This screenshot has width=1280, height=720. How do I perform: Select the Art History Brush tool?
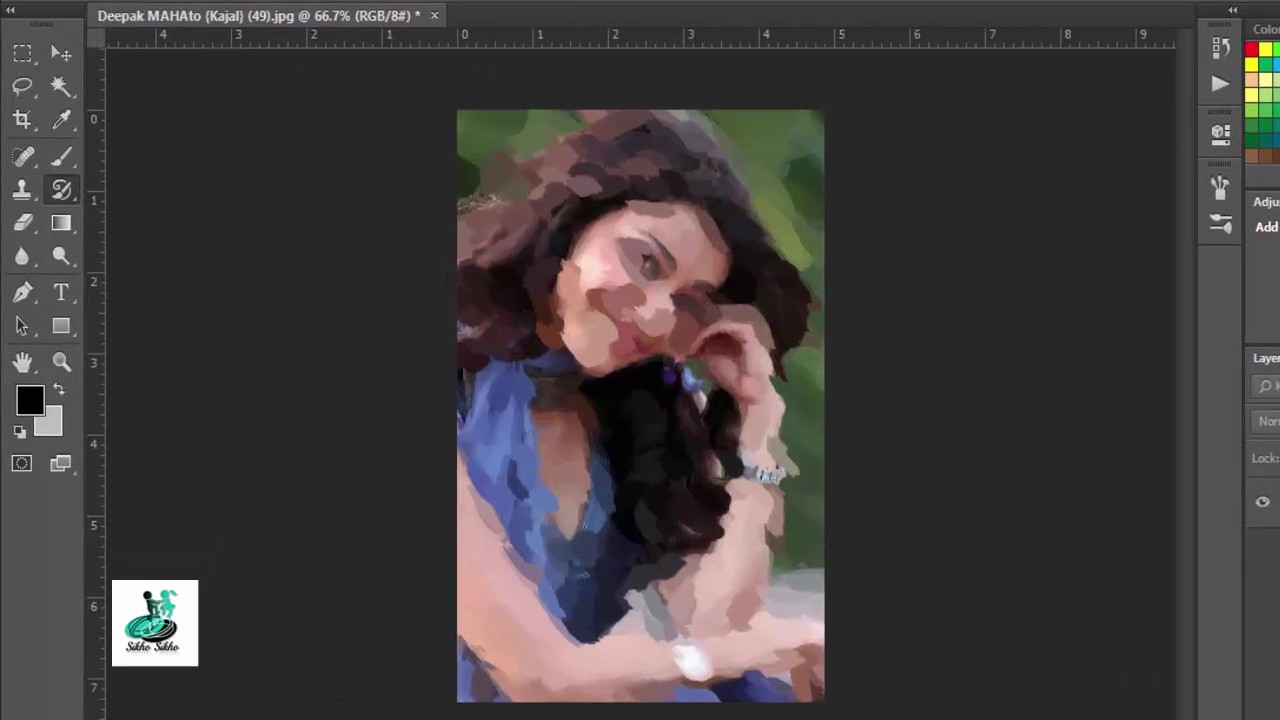click(61, 190)
